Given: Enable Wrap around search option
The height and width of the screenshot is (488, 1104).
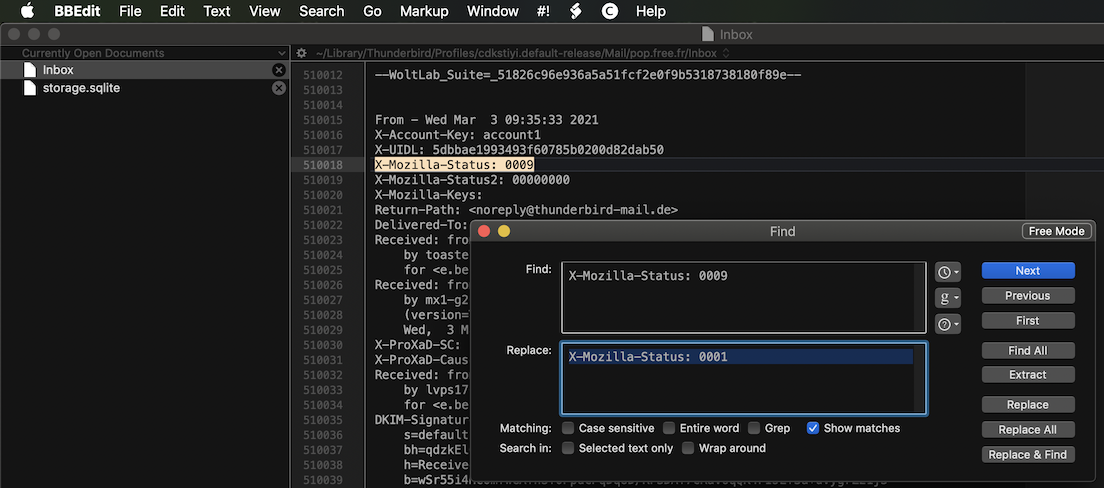Looking at the screenshot, I should click(688, 448).
